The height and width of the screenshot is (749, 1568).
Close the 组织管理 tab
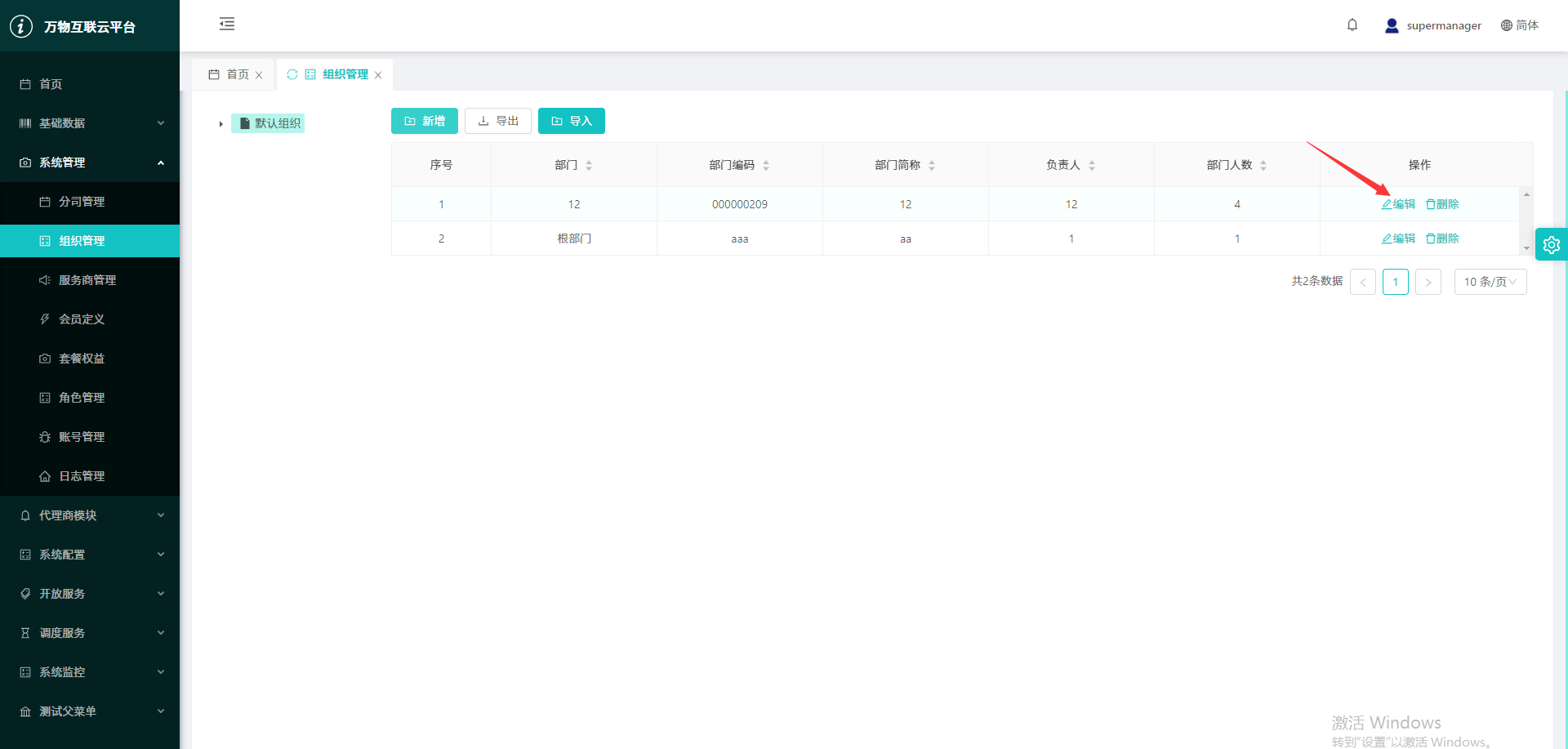coord(378,75)
